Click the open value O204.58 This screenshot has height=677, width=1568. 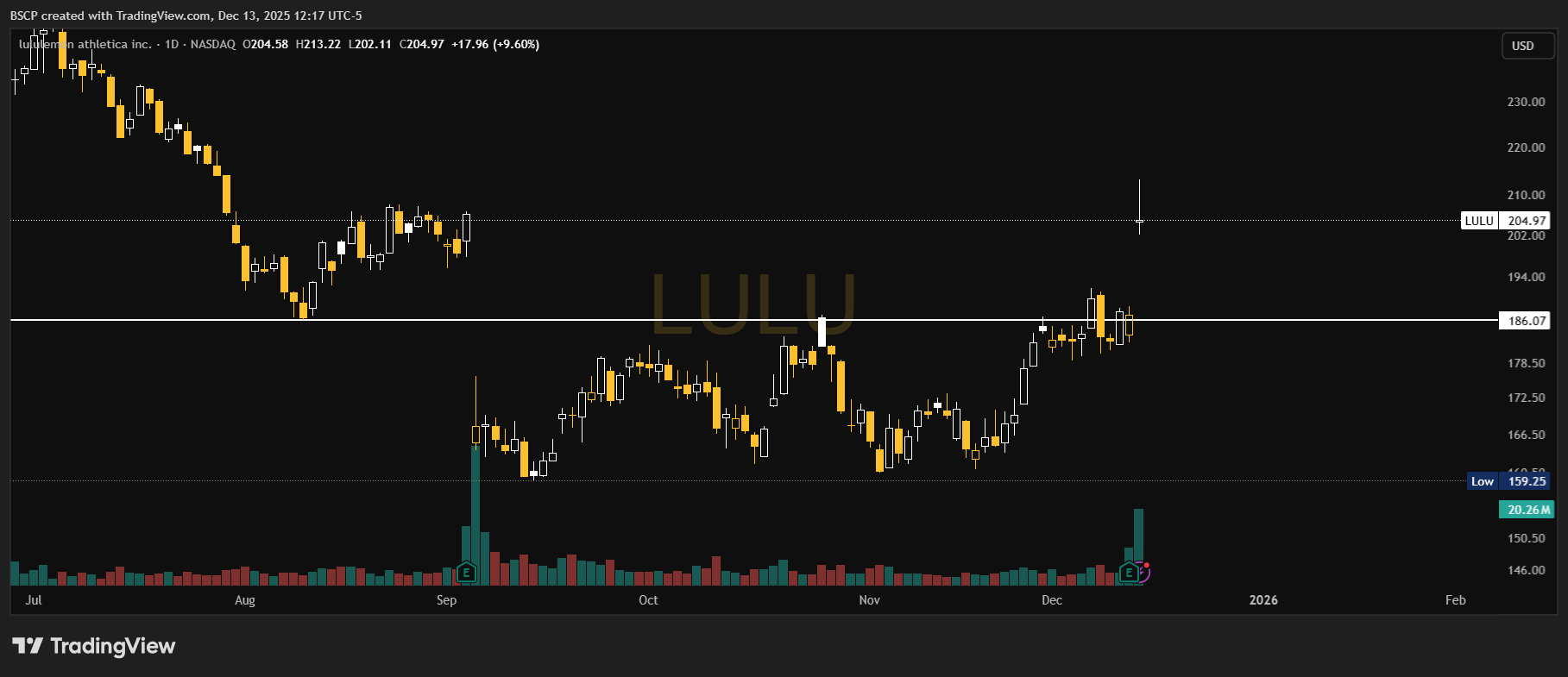pos(266,44)
